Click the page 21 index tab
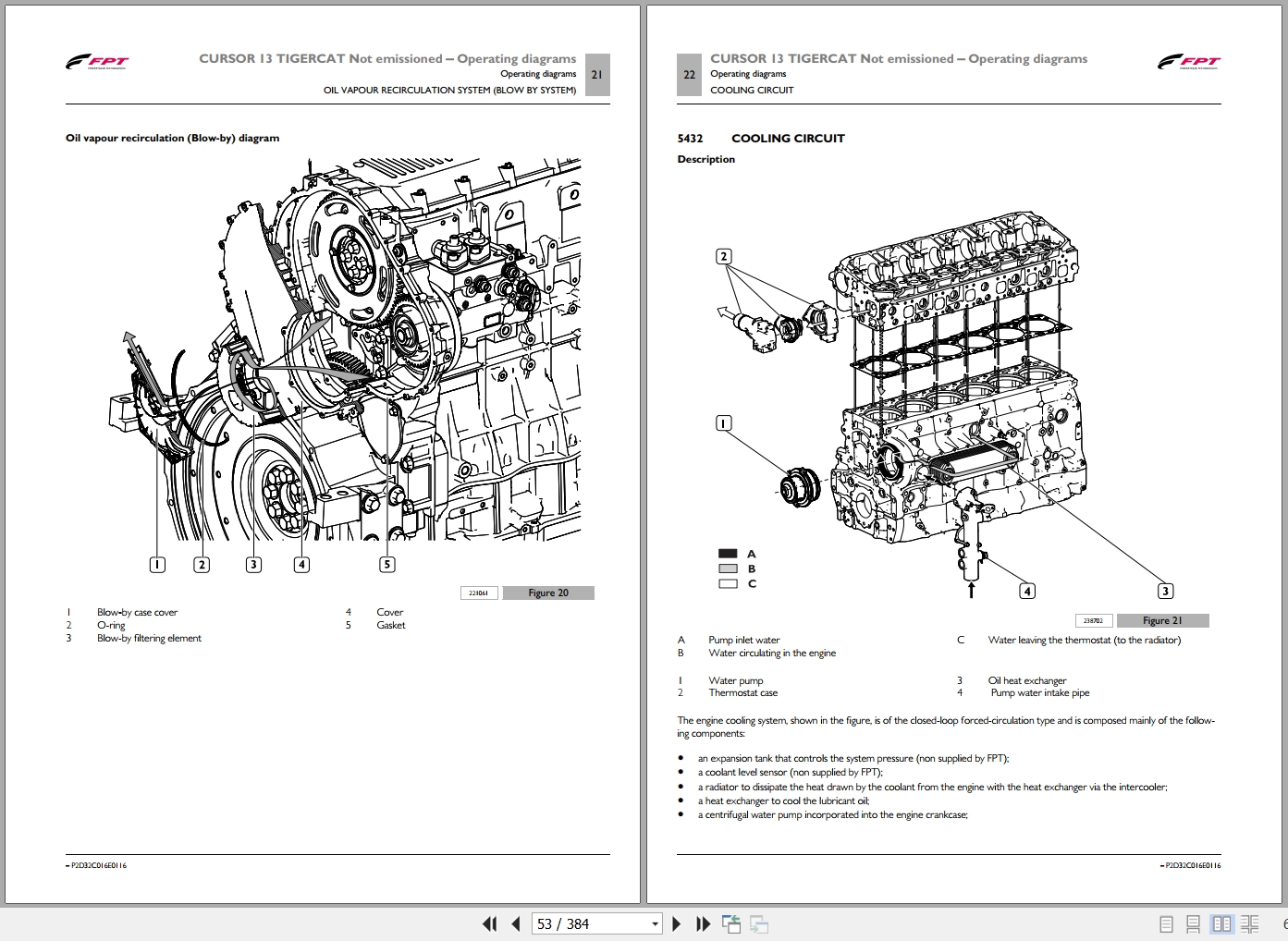This screenshot has width=1288, height=941. [x=596, y=75]
